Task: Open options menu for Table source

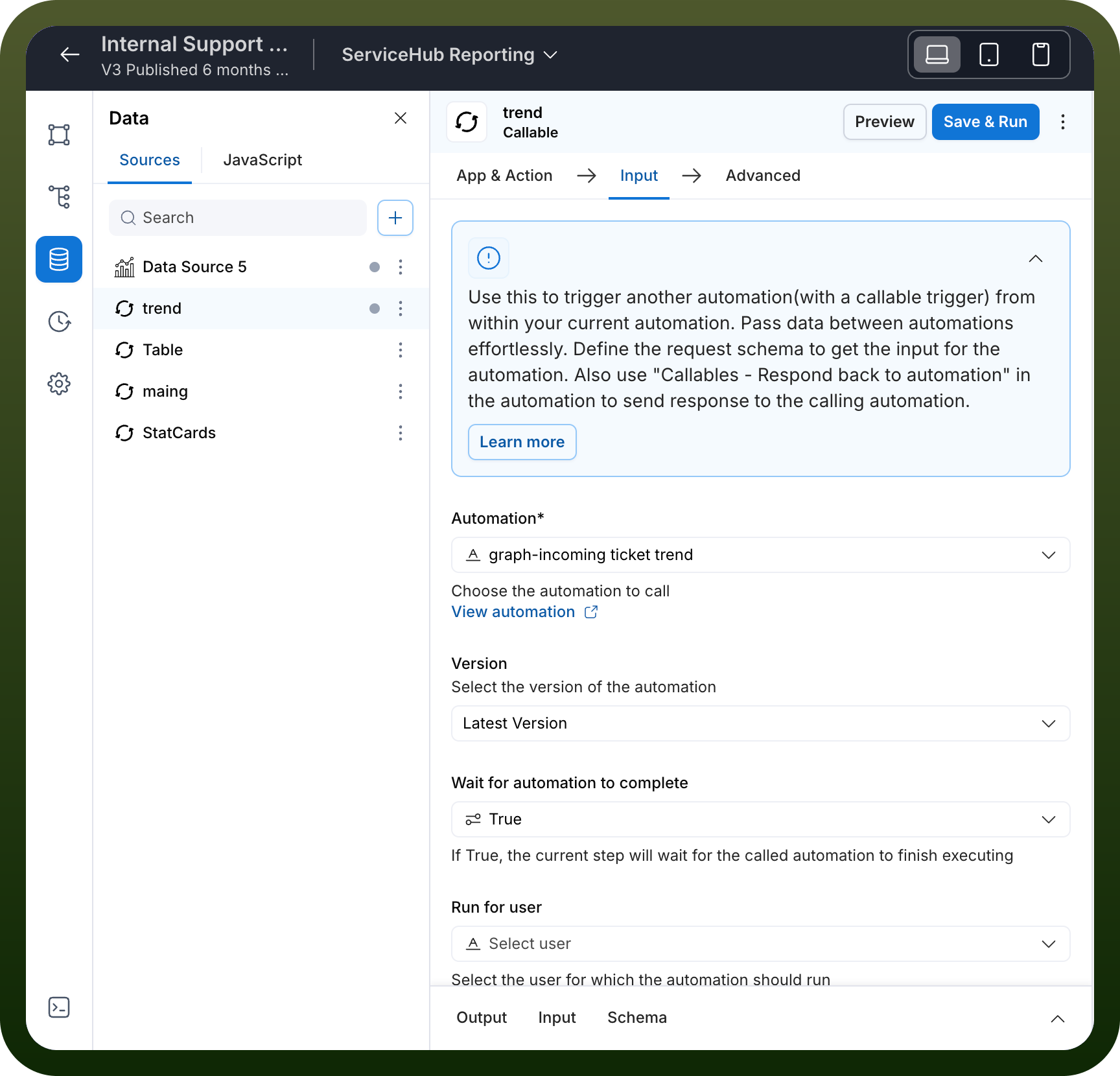Action: coord(401,350)
